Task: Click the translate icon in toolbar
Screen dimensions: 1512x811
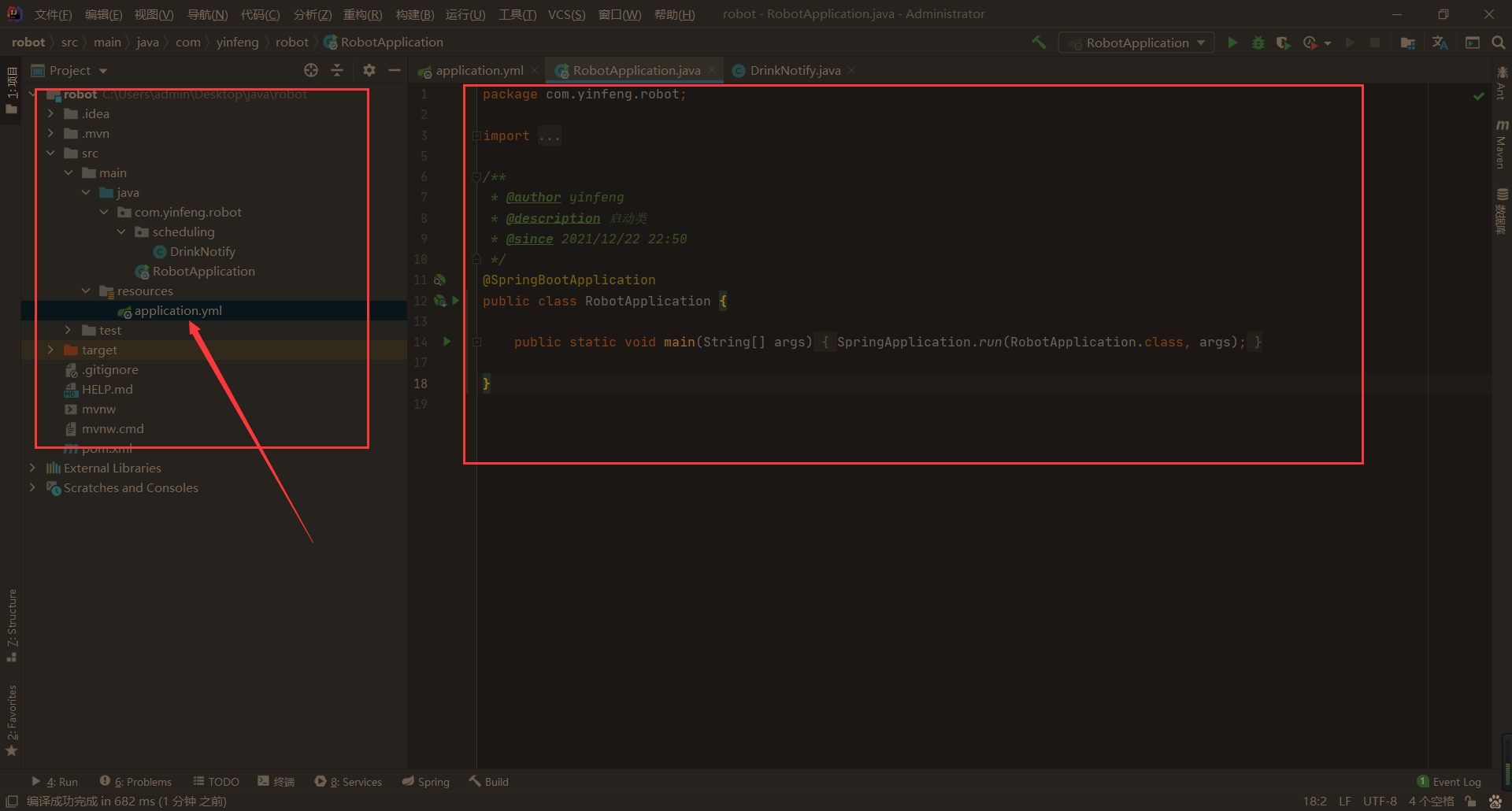Action: 1440,43
